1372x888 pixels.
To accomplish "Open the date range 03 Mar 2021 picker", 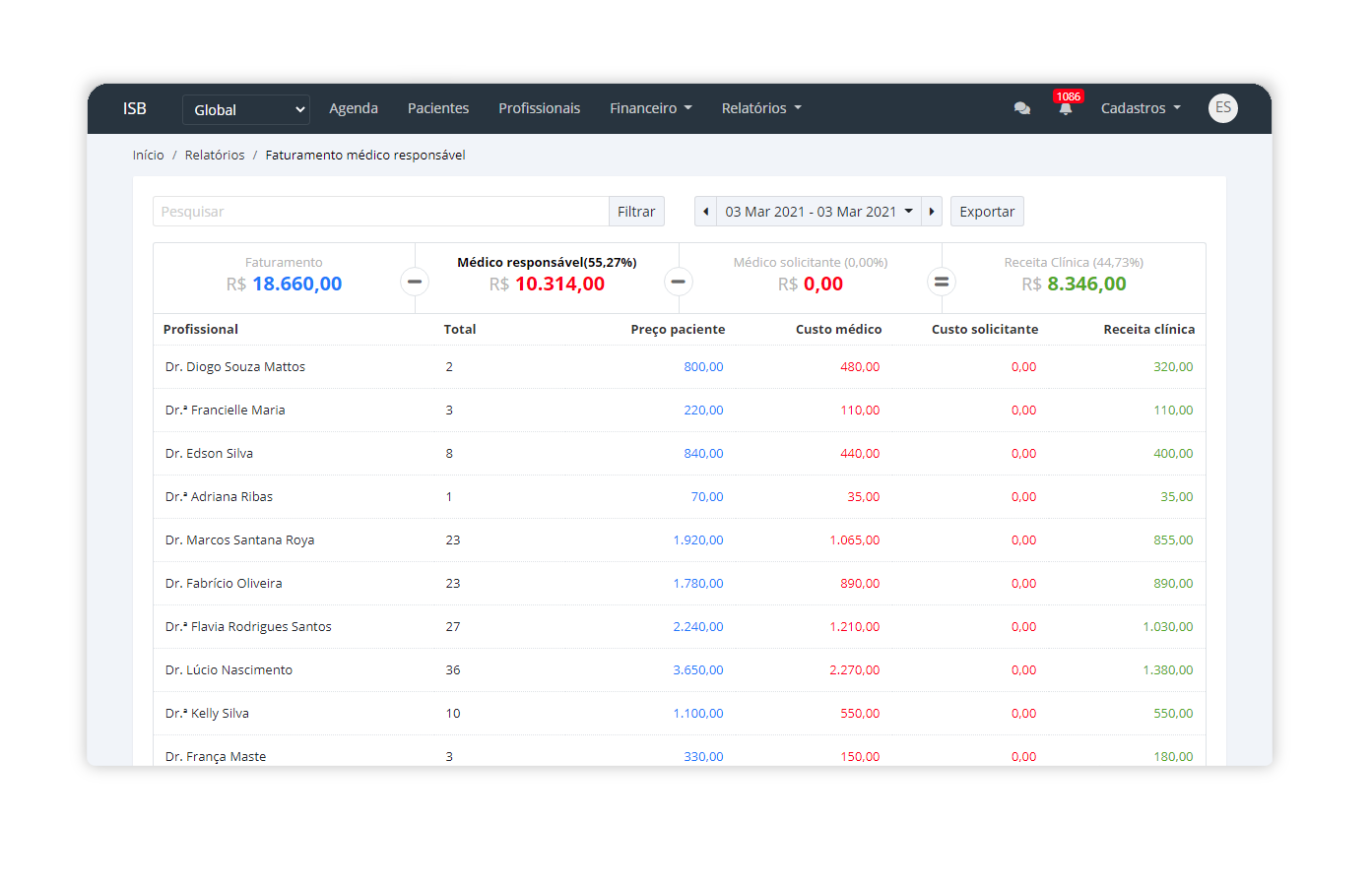I will coord(818,212).
